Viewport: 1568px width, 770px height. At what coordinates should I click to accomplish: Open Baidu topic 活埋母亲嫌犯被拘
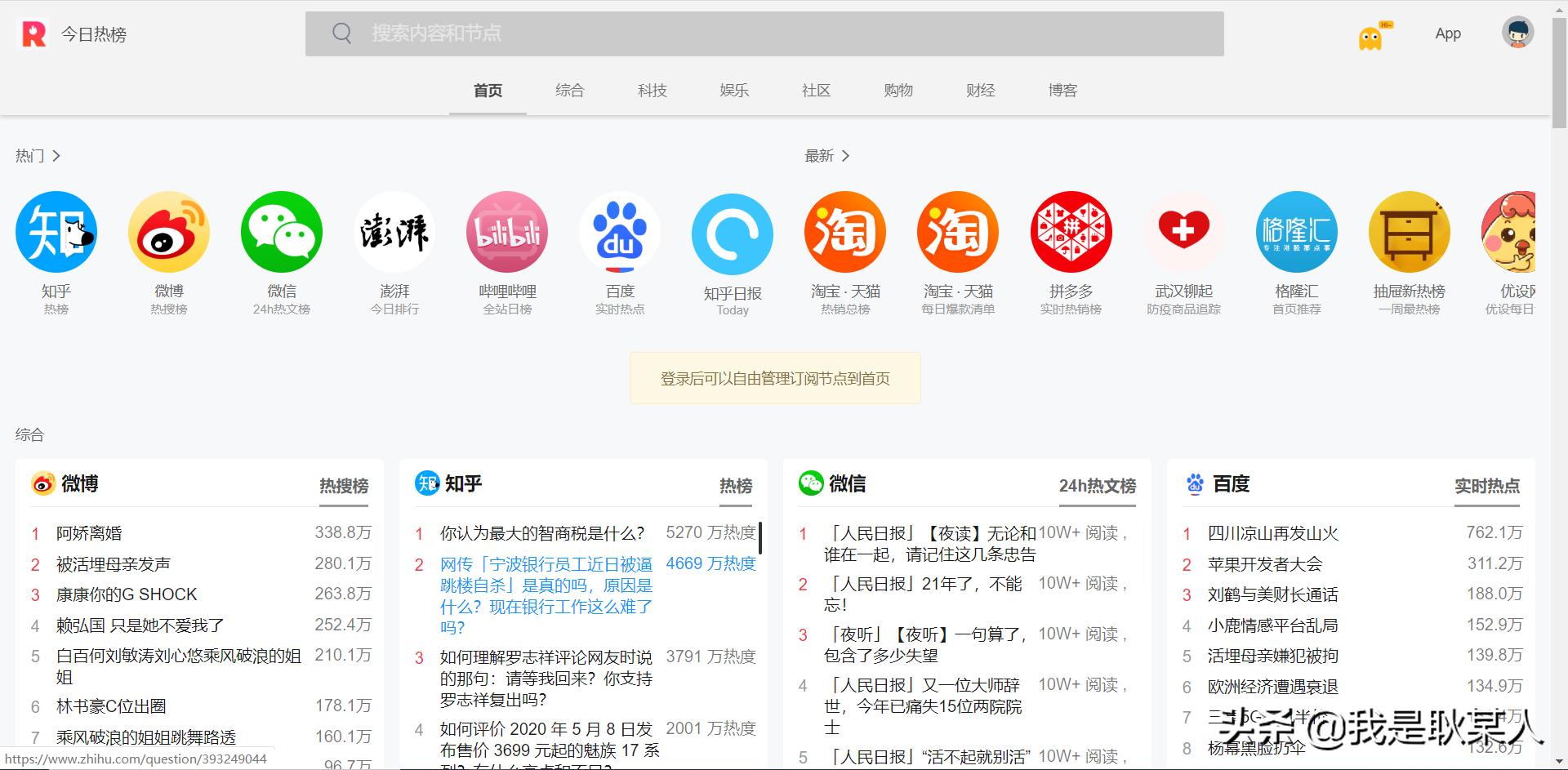[1273, 656]
